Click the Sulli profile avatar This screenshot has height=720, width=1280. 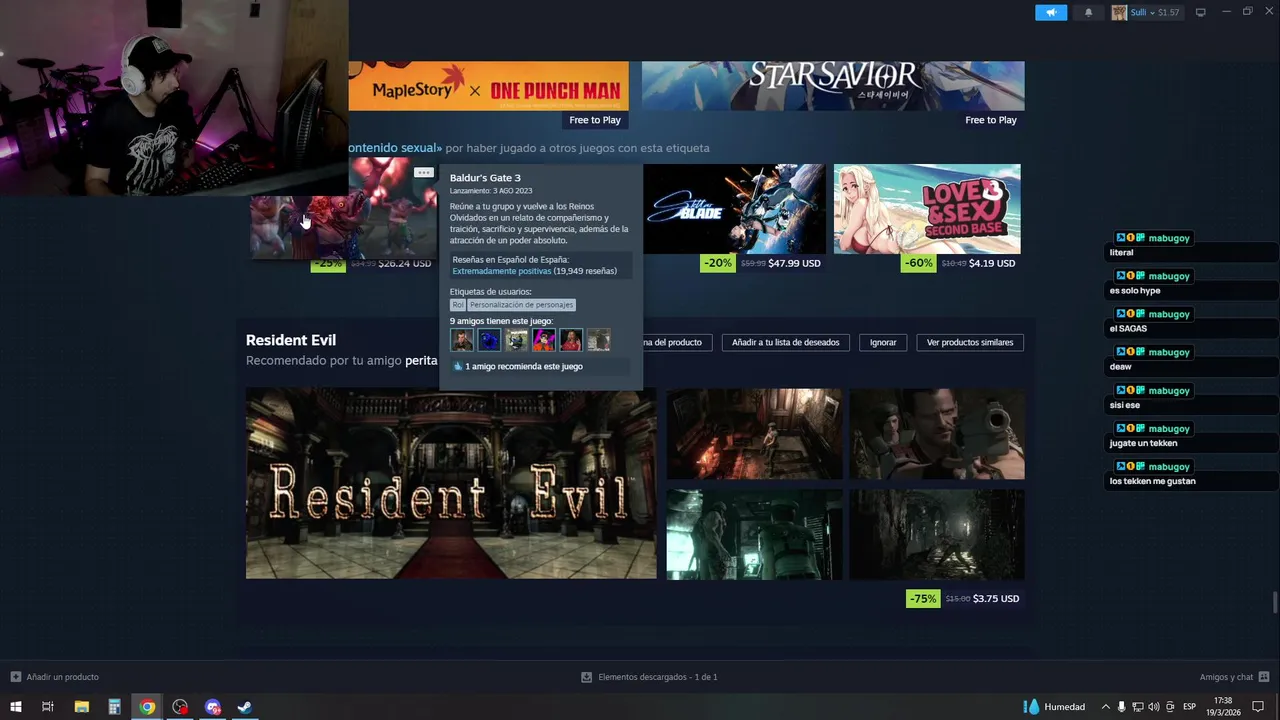(1119, 12)
